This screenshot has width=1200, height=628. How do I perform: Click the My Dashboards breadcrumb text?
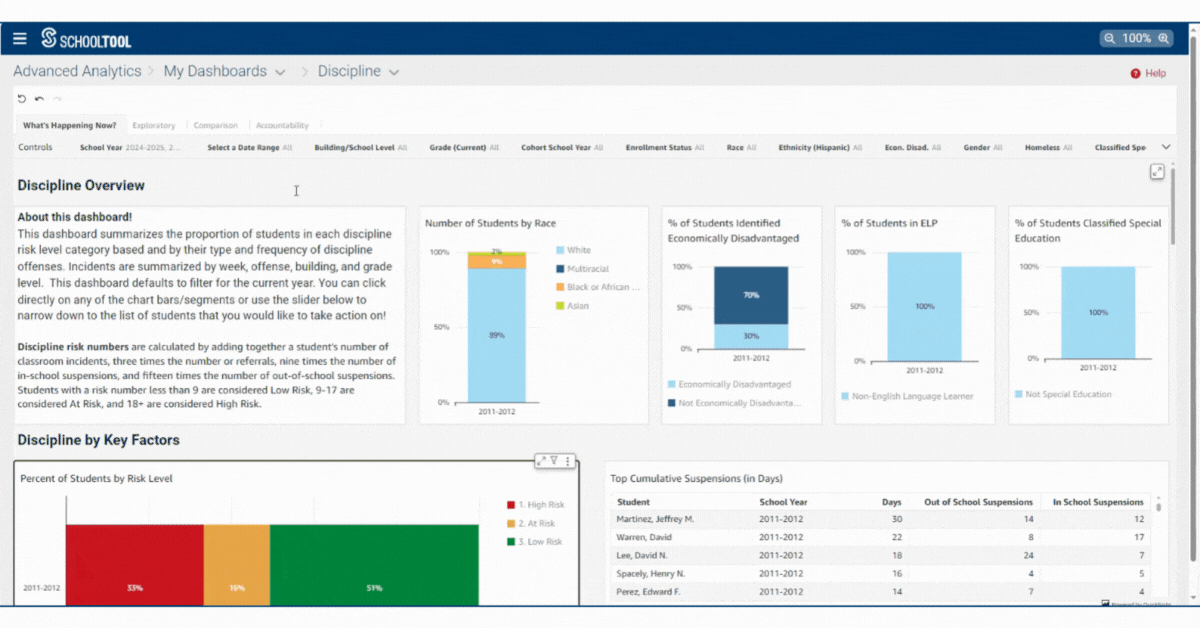click(x=215, y=72)
